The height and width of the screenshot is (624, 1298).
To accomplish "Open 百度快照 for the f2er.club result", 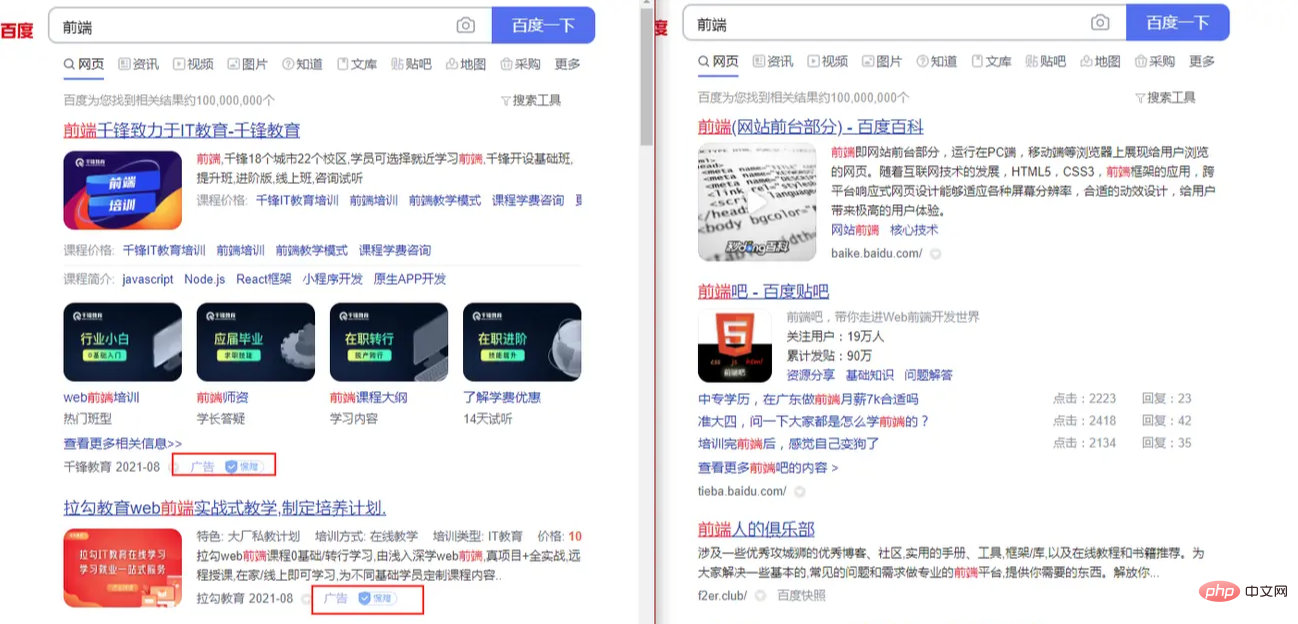I will (x=801, y=595).
